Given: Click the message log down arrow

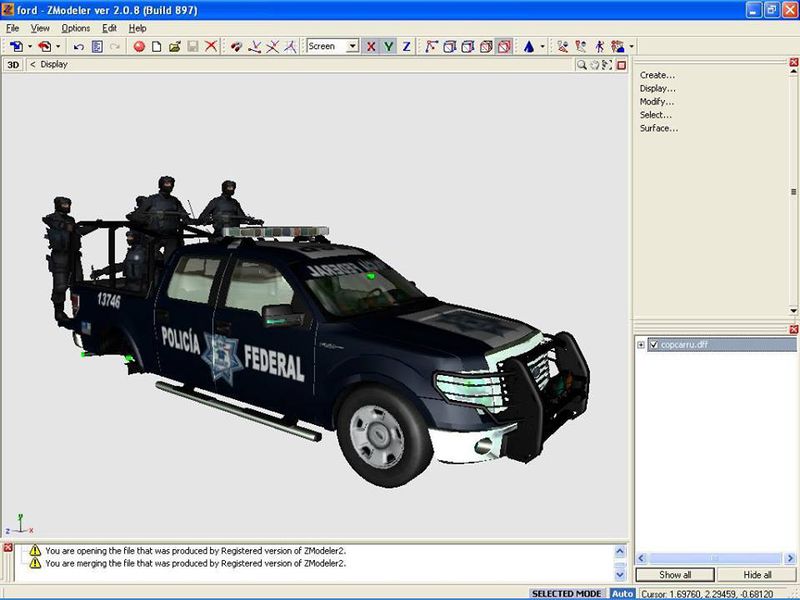Looking at the screenshot, I should click(620, 574).
